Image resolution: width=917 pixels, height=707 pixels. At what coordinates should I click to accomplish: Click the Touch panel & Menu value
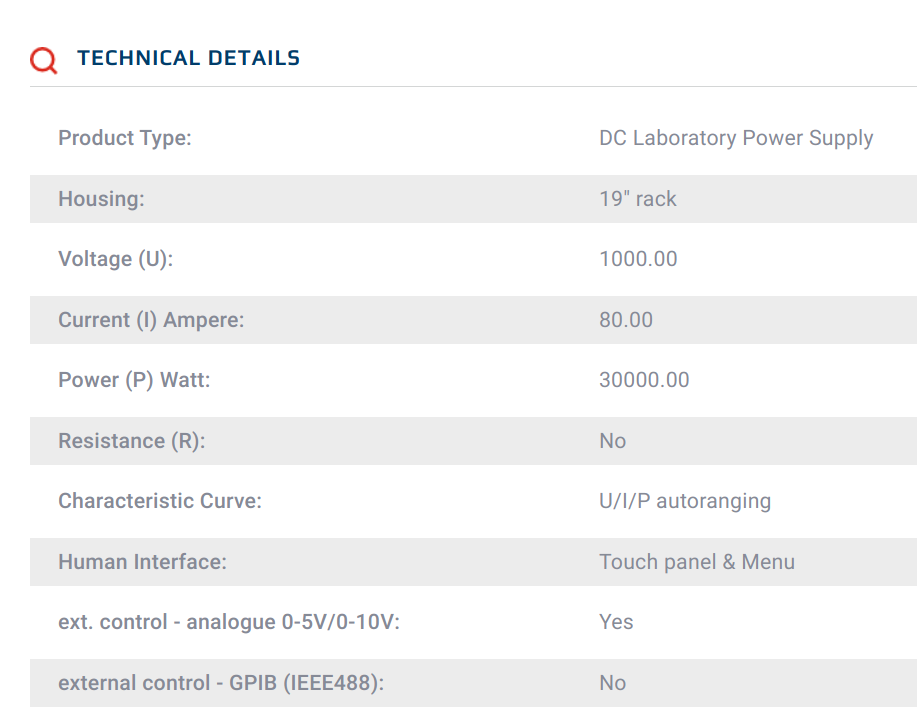coord(697,562)
